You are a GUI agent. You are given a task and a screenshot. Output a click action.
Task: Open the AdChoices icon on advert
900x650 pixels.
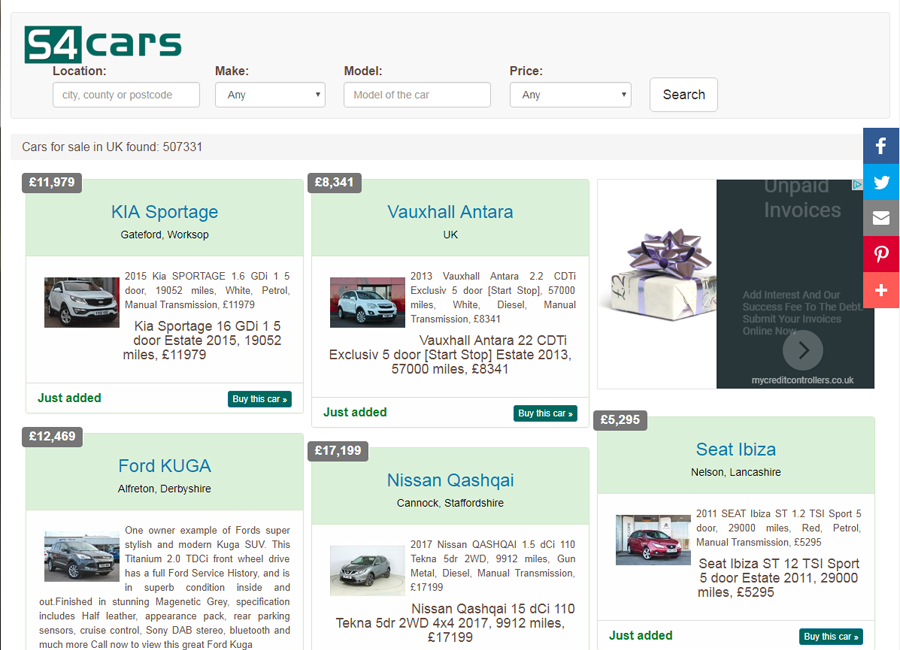click(x=857, y=185)
